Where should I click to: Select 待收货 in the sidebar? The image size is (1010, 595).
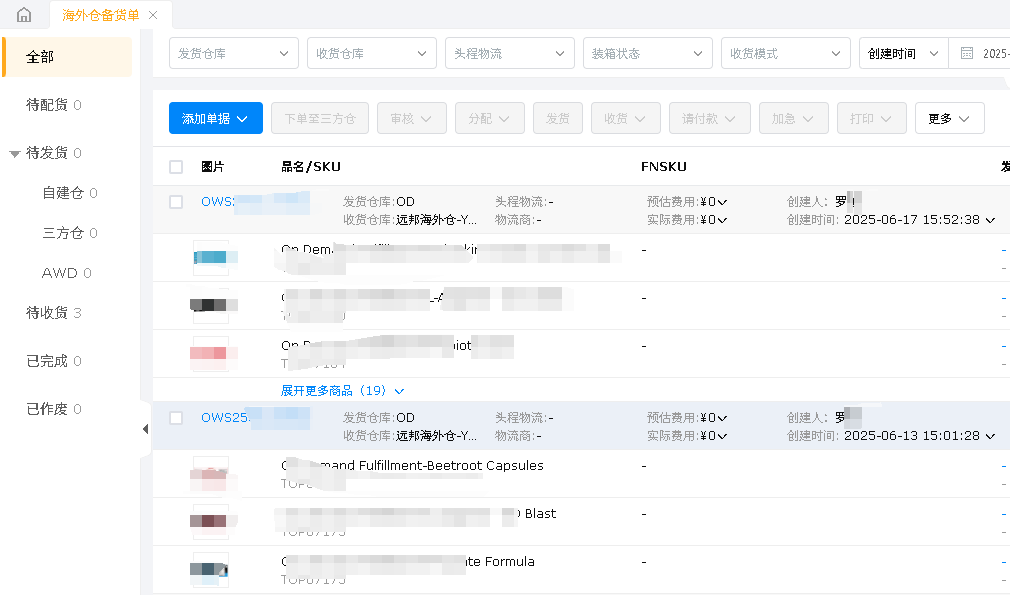(47, 313)
